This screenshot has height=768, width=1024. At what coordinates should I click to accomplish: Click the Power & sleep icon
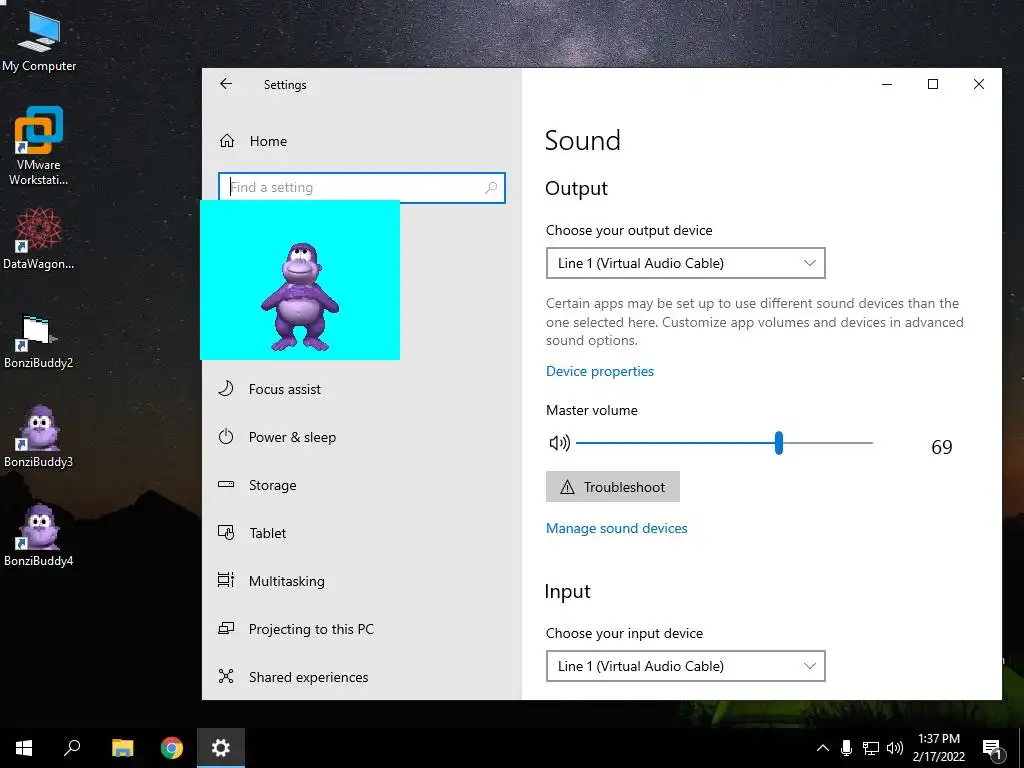226,436
